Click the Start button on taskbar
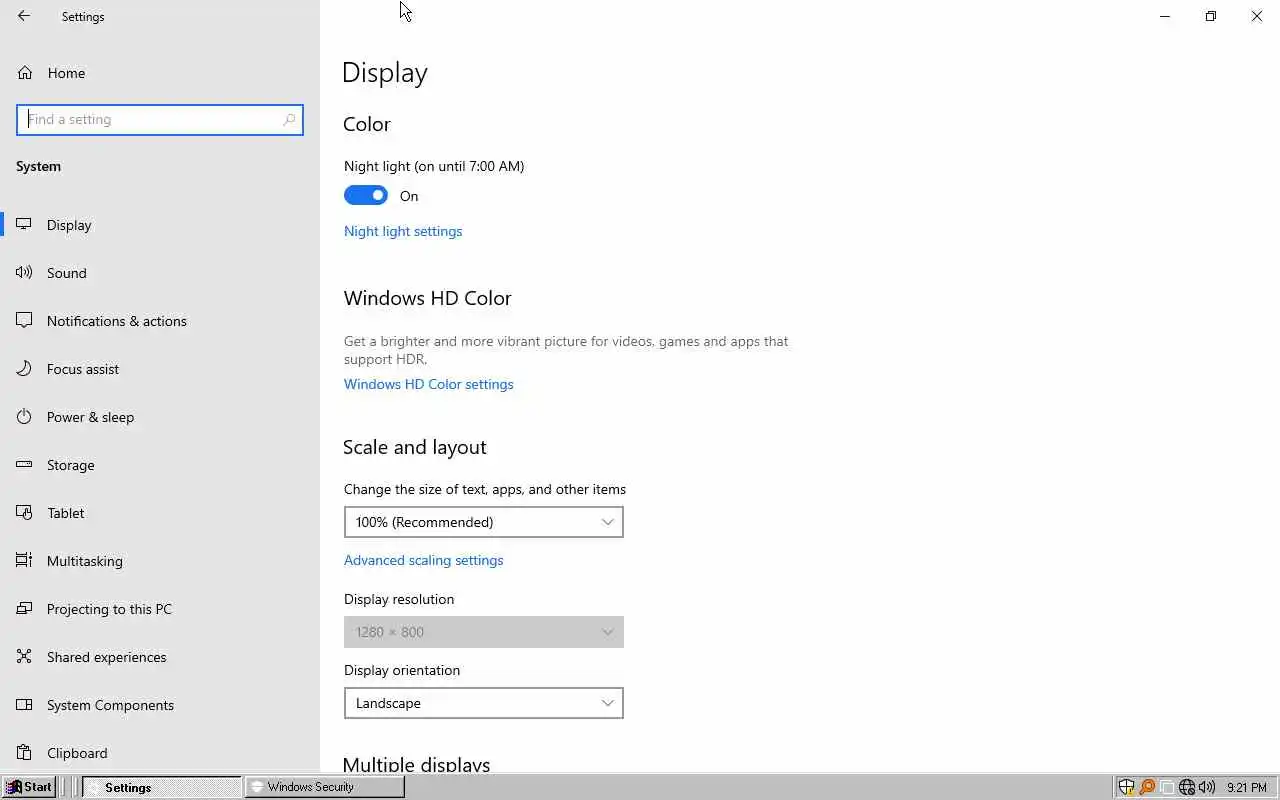Screen dimensions: 1280x800 point(29,787)
